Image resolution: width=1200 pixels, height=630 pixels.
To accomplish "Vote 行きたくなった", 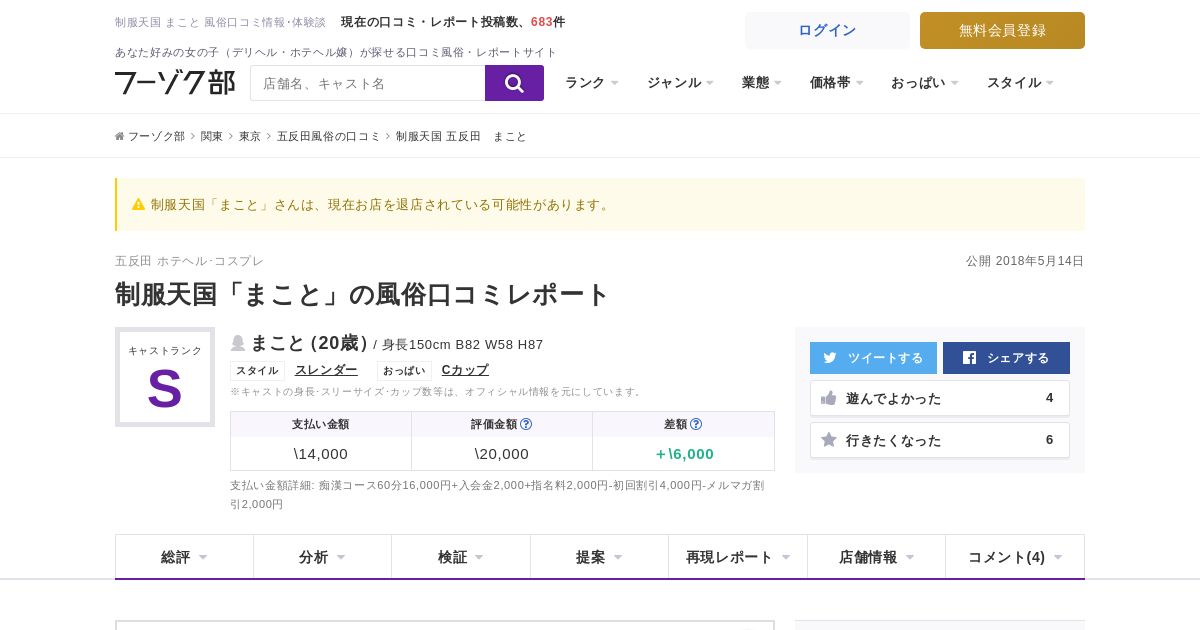I will (x=940, y=440).
